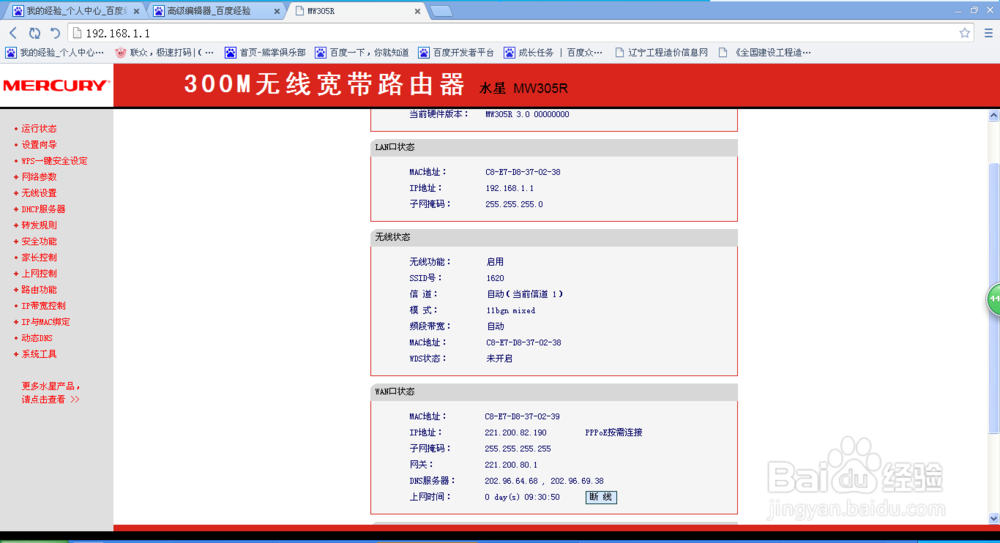Open the 我的经验_个人中心 bookmark

[54, 53]
